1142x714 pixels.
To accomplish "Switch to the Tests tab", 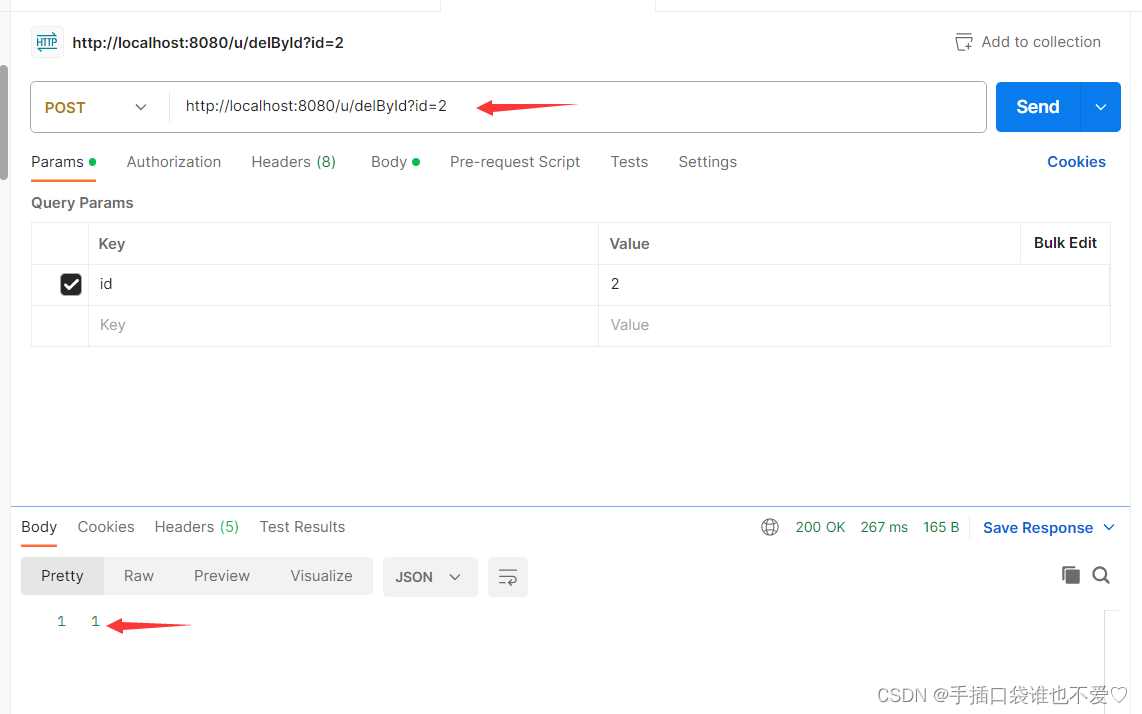I will [629, 162].
